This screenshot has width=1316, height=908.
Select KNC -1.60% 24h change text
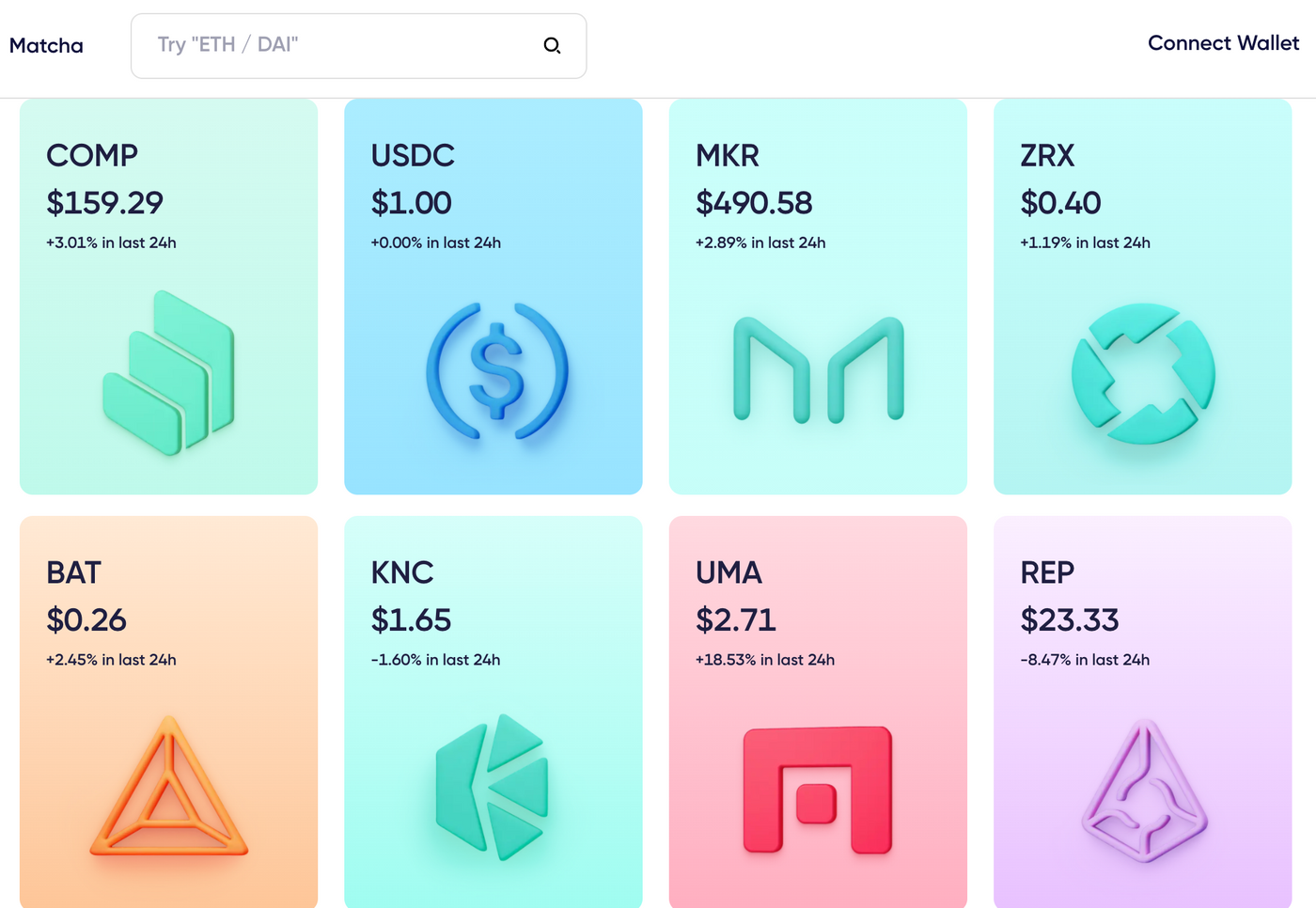435,660
